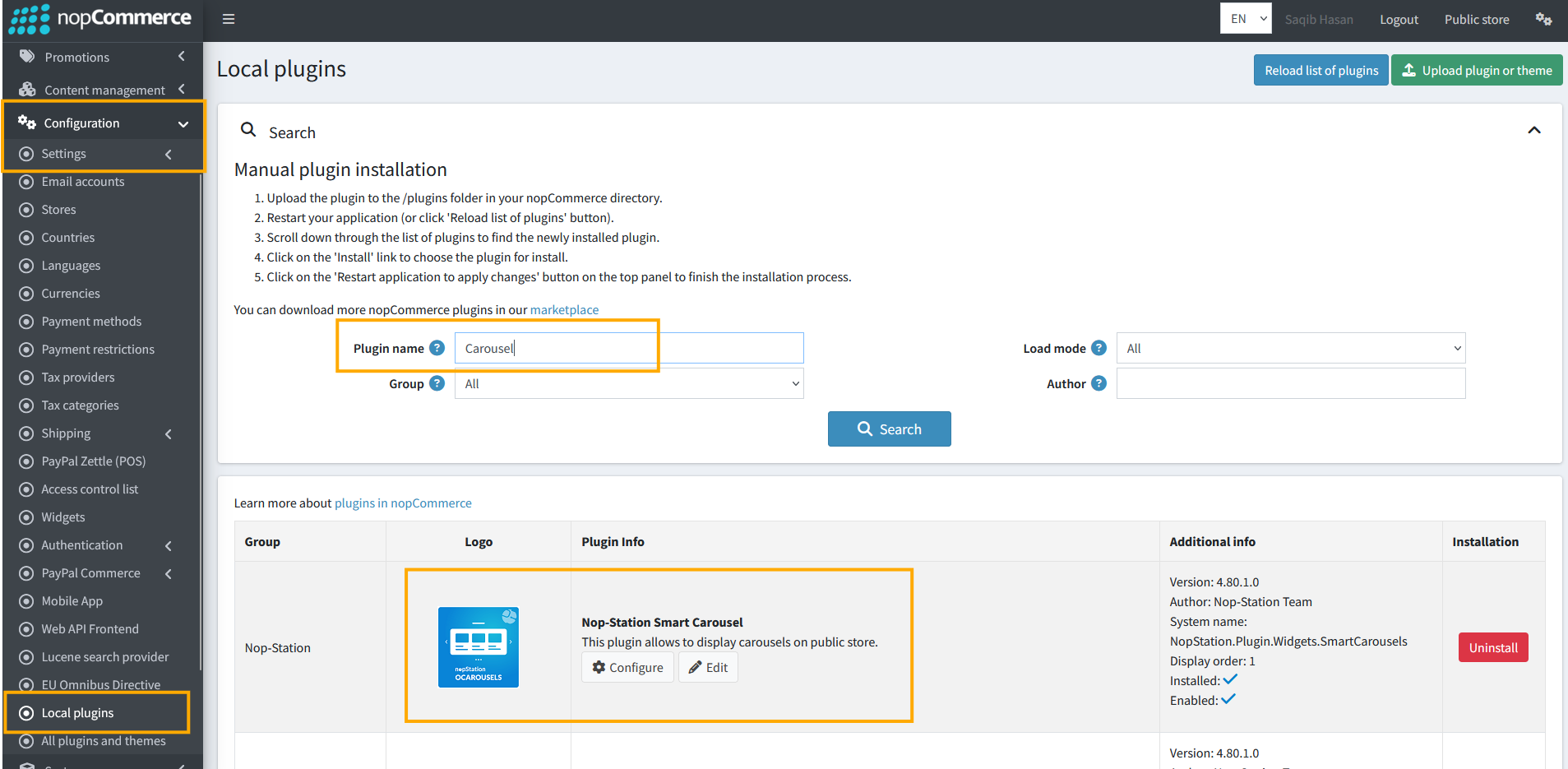Click Upload plugin or theme button
The width and height of the screenshot is (1568, 769).
pyautogui.click(x=1477, y=70)
